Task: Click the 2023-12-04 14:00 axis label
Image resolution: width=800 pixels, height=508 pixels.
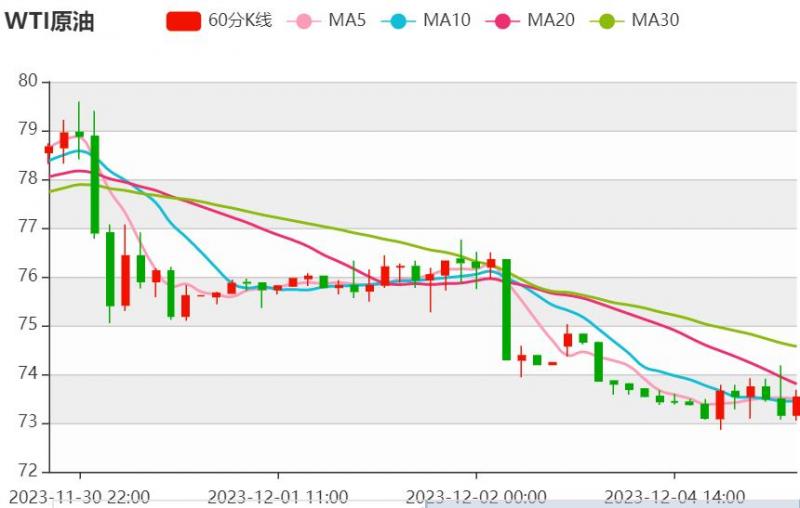Action: (674, 497)
